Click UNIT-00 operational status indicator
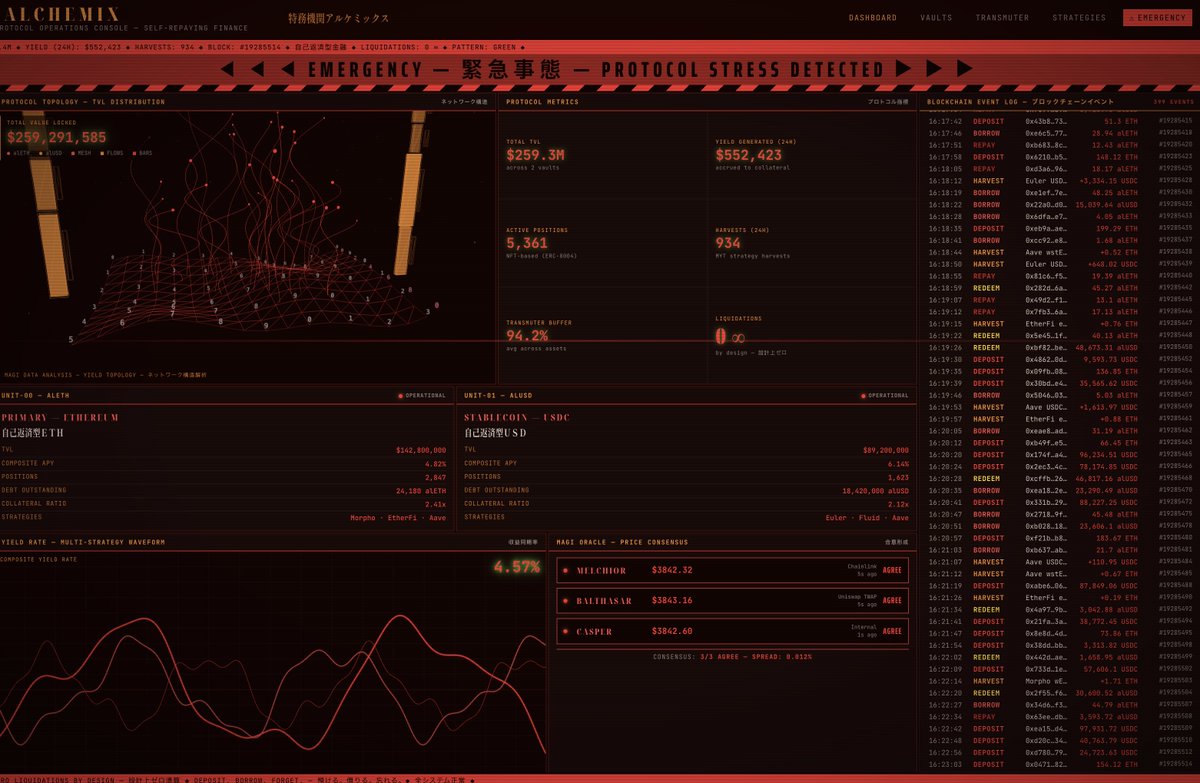This screenshot has width=1200, height=783. pos(422,396)
